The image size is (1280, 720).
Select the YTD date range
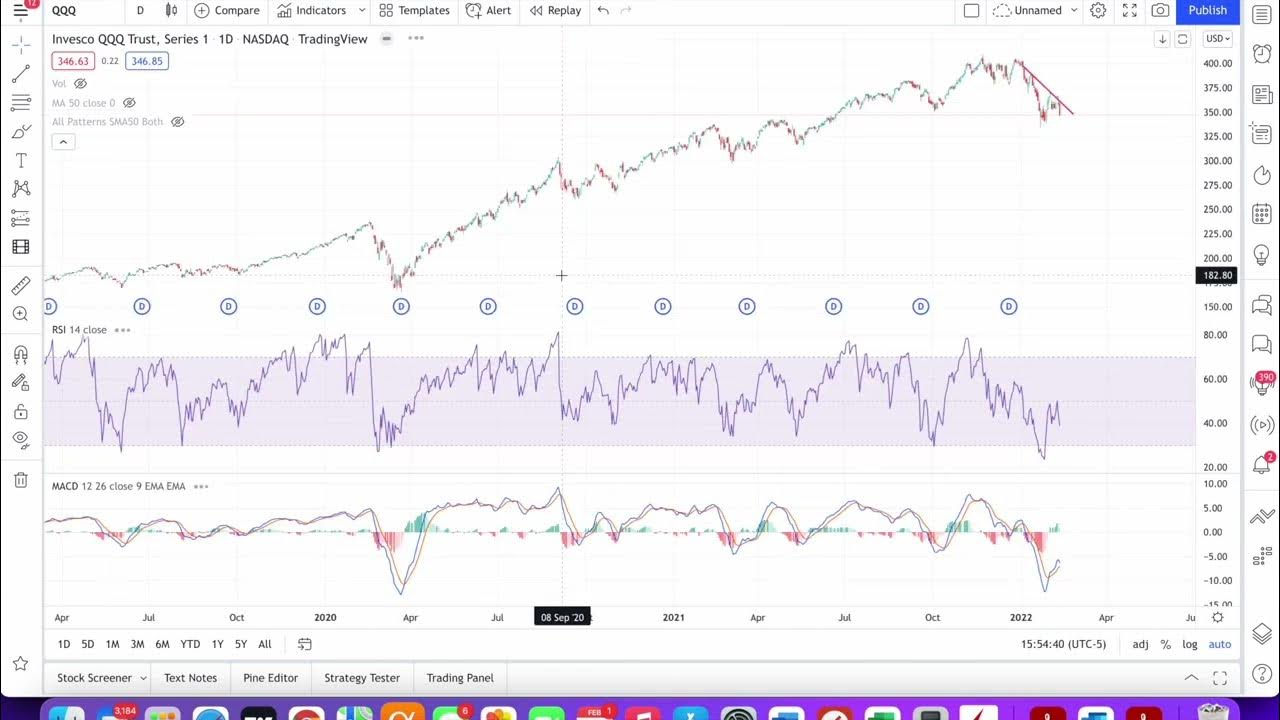pyautogui.click(x=190, y=644)
